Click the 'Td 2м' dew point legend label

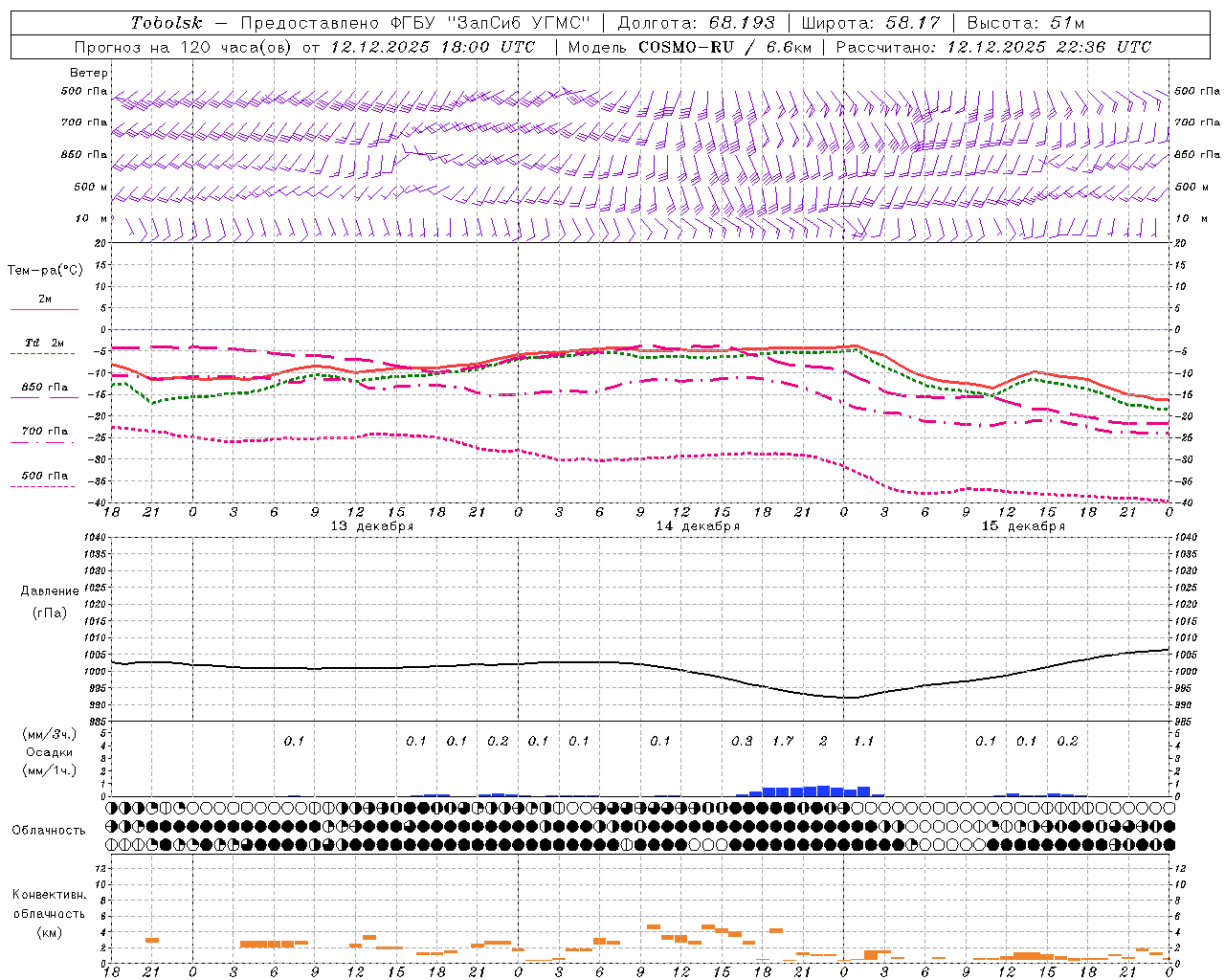45,343
